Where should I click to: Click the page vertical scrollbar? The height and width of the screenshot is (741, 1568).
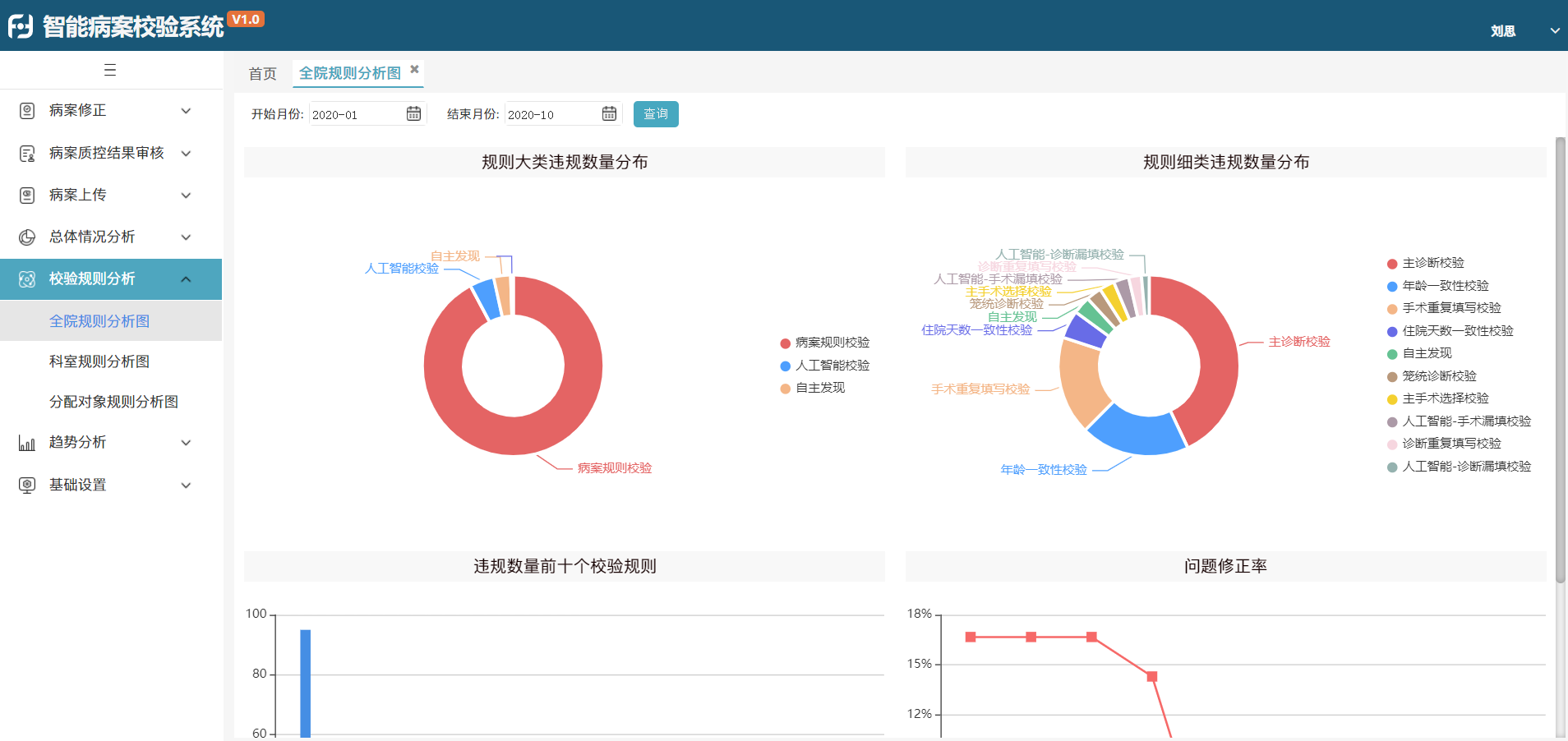pyautogui.click(x=1561, y=359)
